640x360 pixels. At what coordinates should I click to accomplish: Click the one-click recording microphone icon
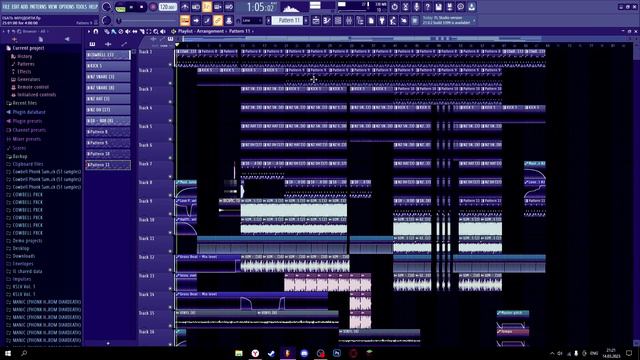[x=416, y=7]
